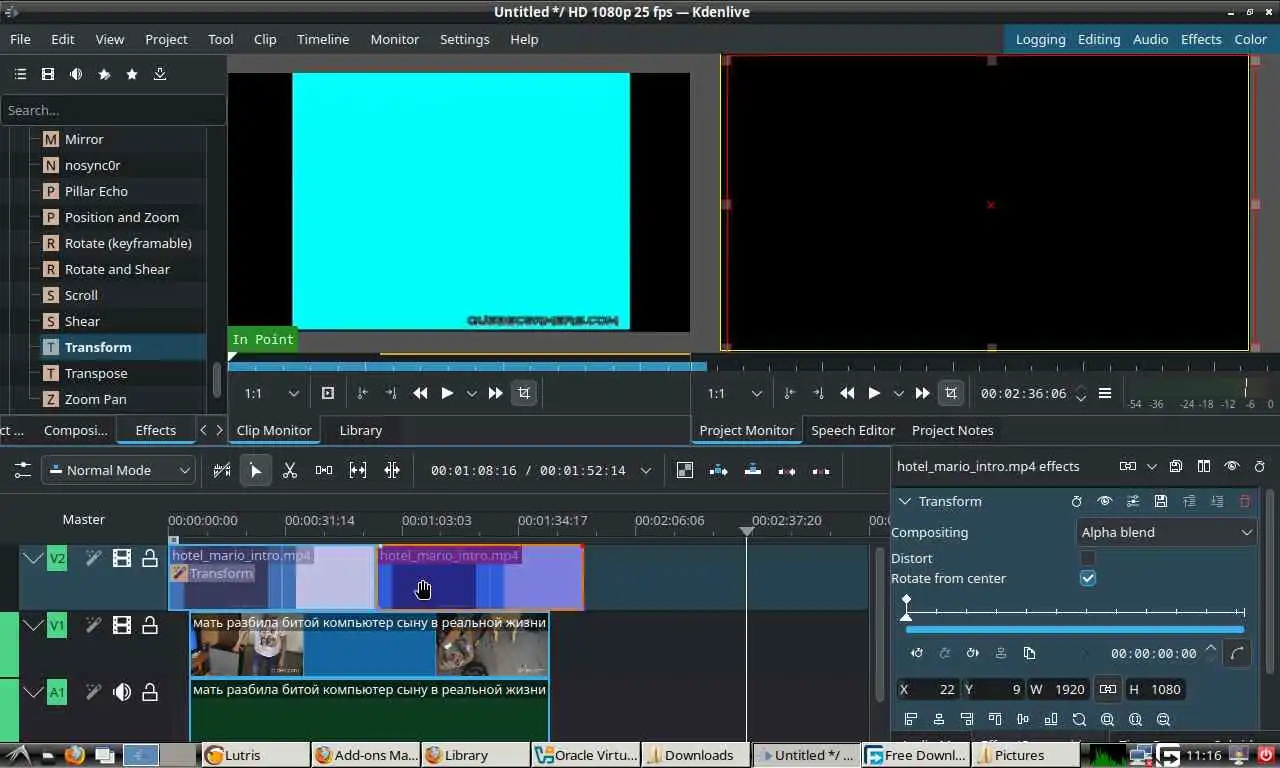This screenshot has height=768, width=1280.
Task: Click Lift Timeline Zone icon
Action: pyautogui.click(x=821, y=470)
